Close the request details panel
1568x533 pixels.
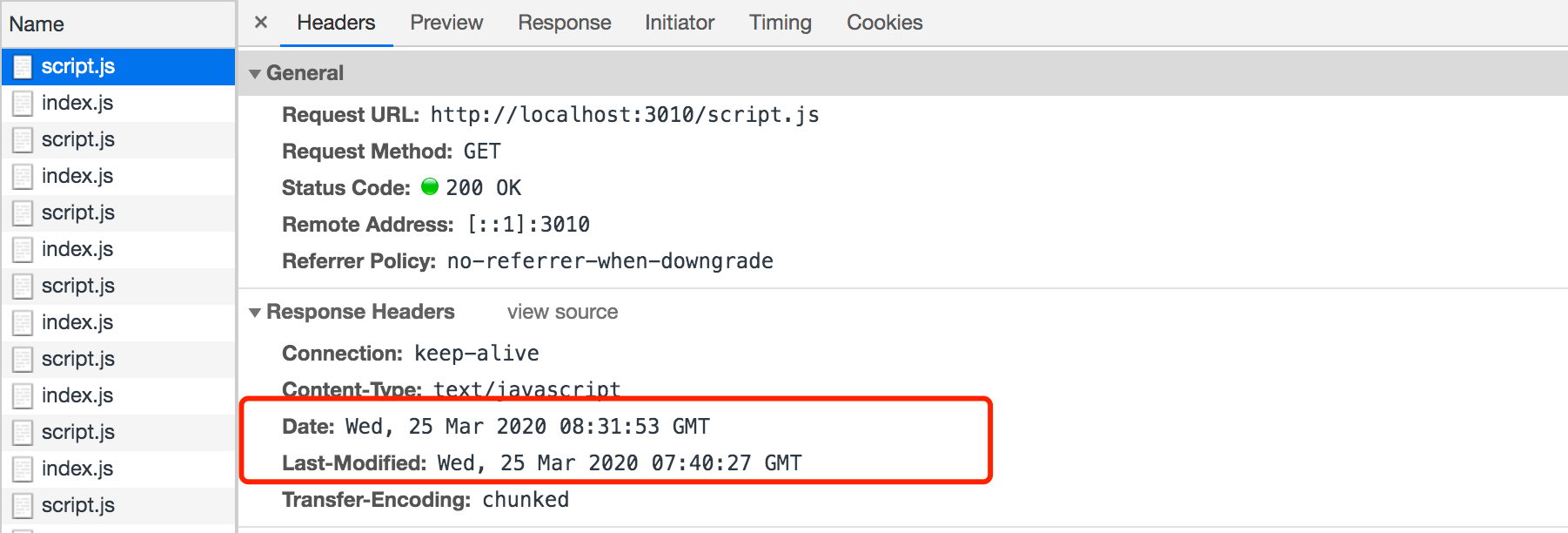(260, 23)
